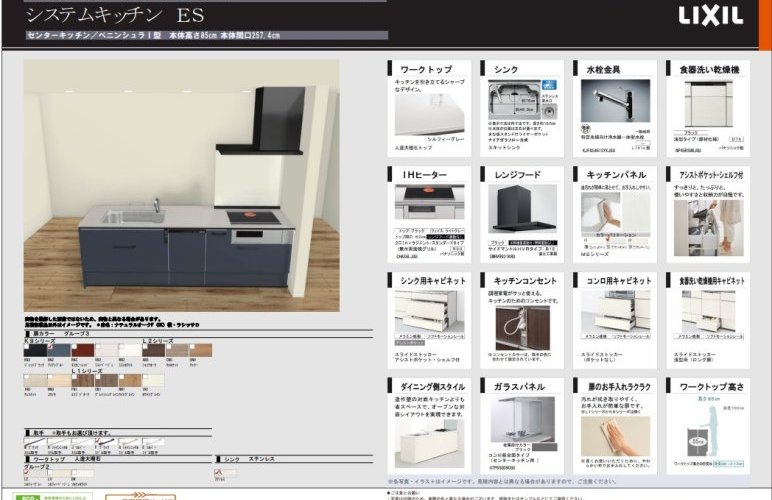Uncheck the navy blue K9 door color checkbox
Viewport: 772px width, 500px height.
(49, 346)
